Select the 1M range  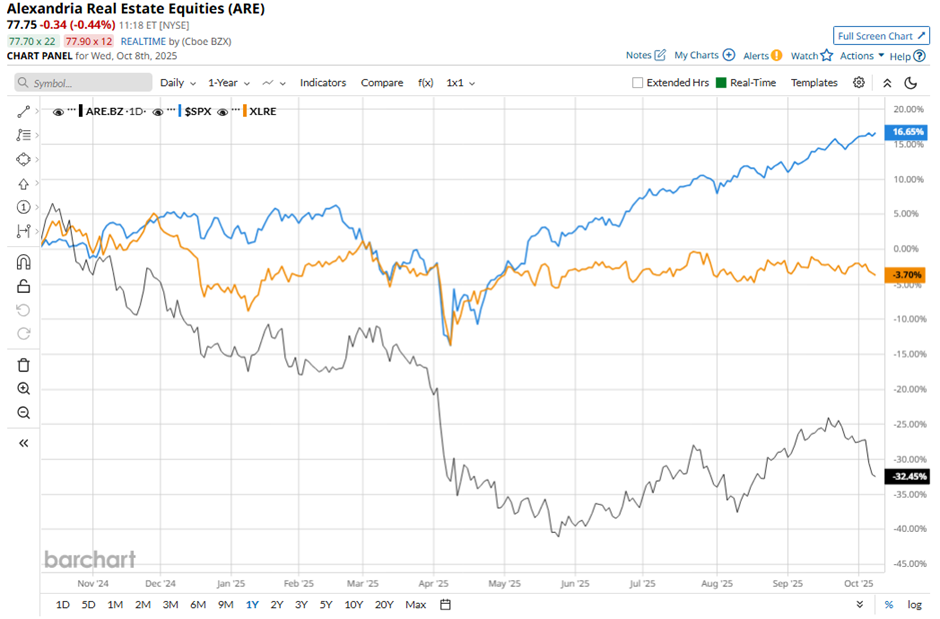[x=115, y=605]
